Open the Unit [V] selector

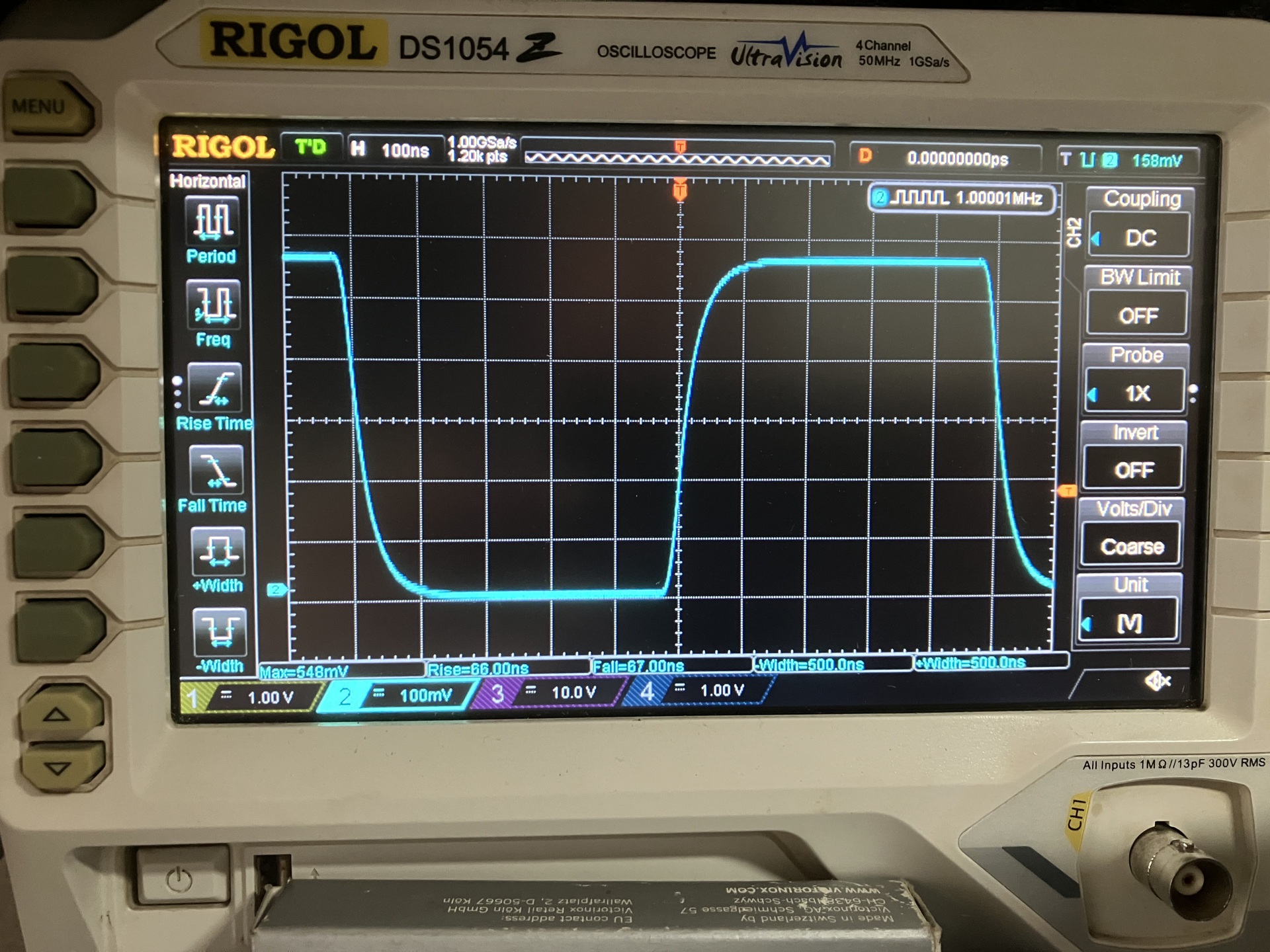click(1129, 623)
